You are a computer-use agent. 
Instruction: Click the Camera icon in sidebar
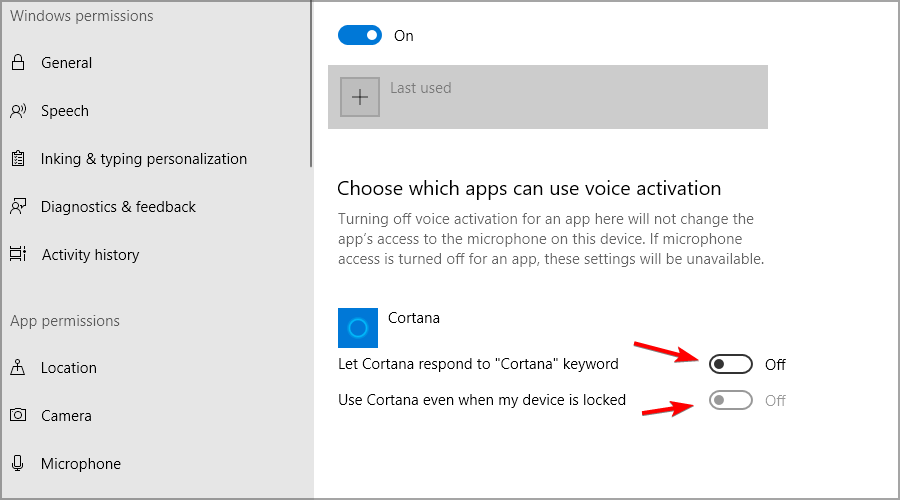[x=18, y=416]
